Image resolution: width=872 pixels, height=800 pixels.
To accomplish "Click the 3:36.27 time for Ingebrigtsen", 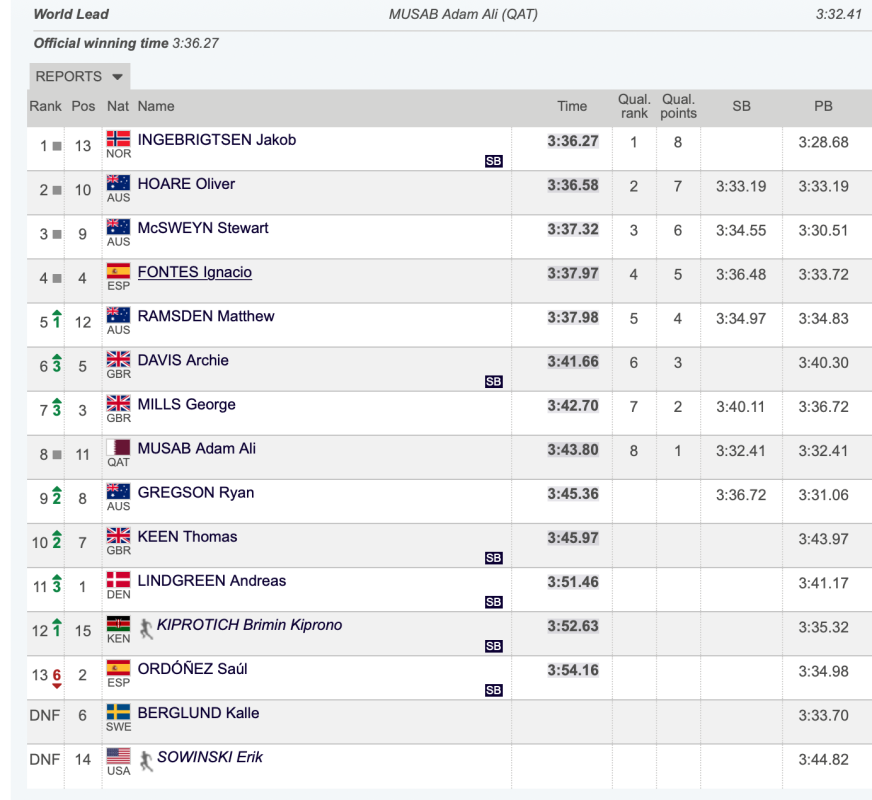I will (573, 141).
